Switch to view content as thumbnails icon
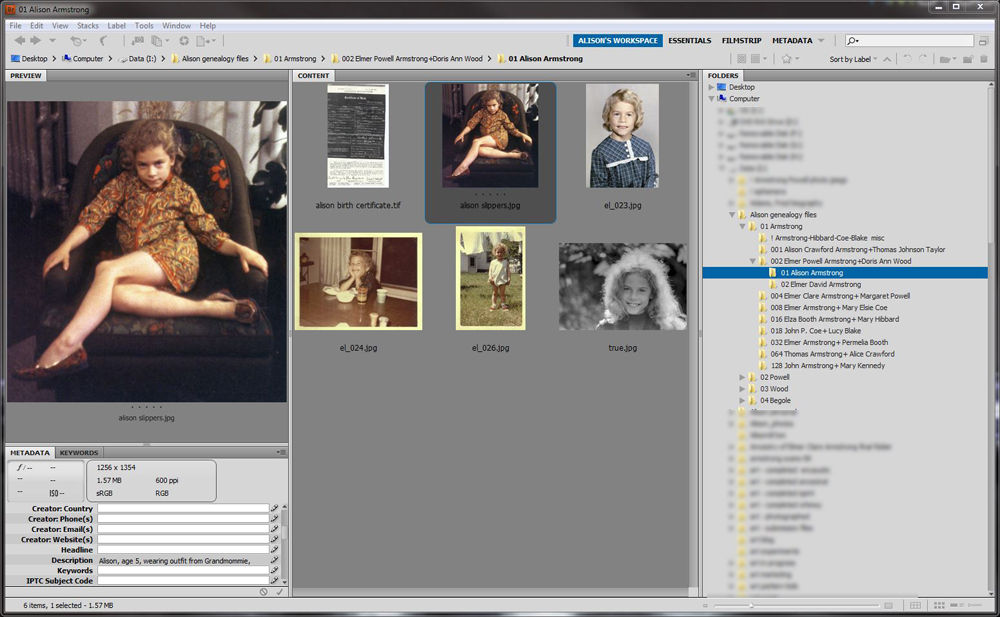Viewport: 1000px width, 617px height. pyautogui.click(x=939, y=606)
